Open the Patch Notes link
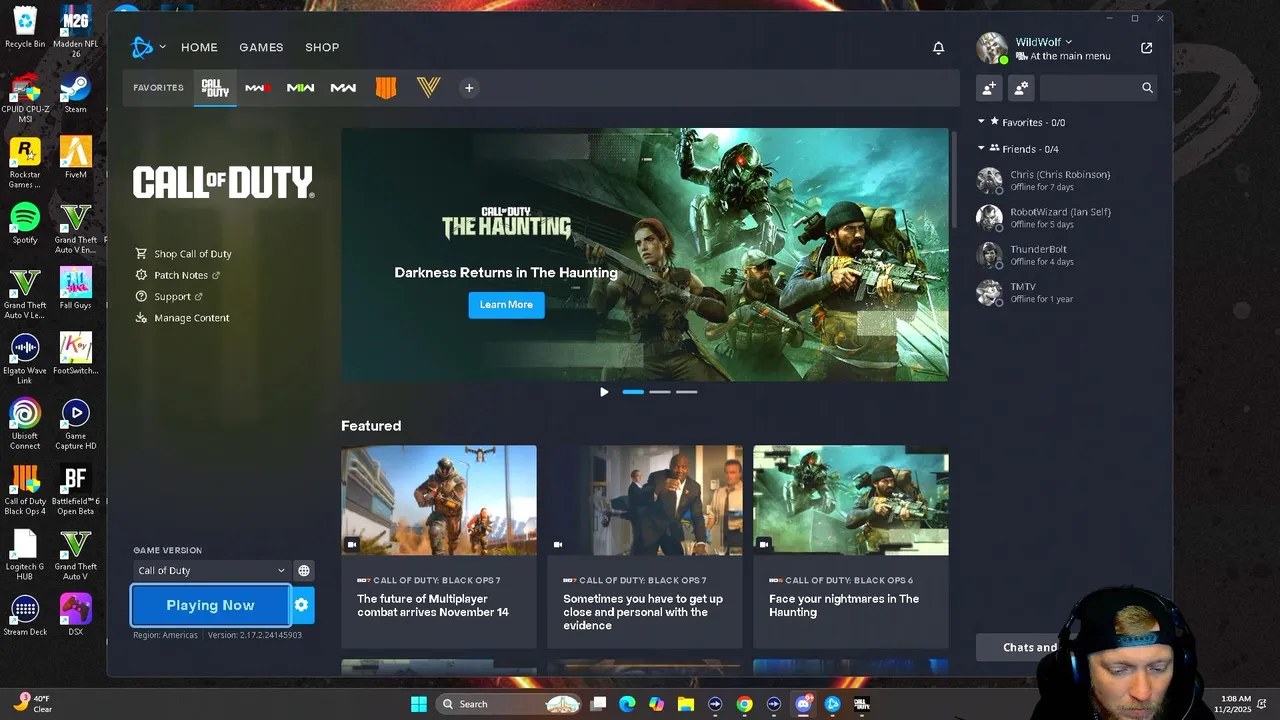 (x=178, y=275)
